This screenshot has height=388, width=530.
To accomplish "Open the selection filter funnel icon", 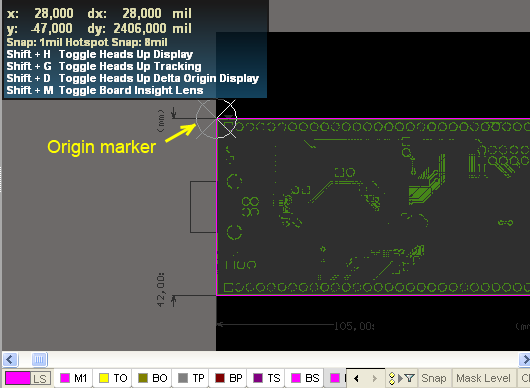I will click(x=409, y=378).
